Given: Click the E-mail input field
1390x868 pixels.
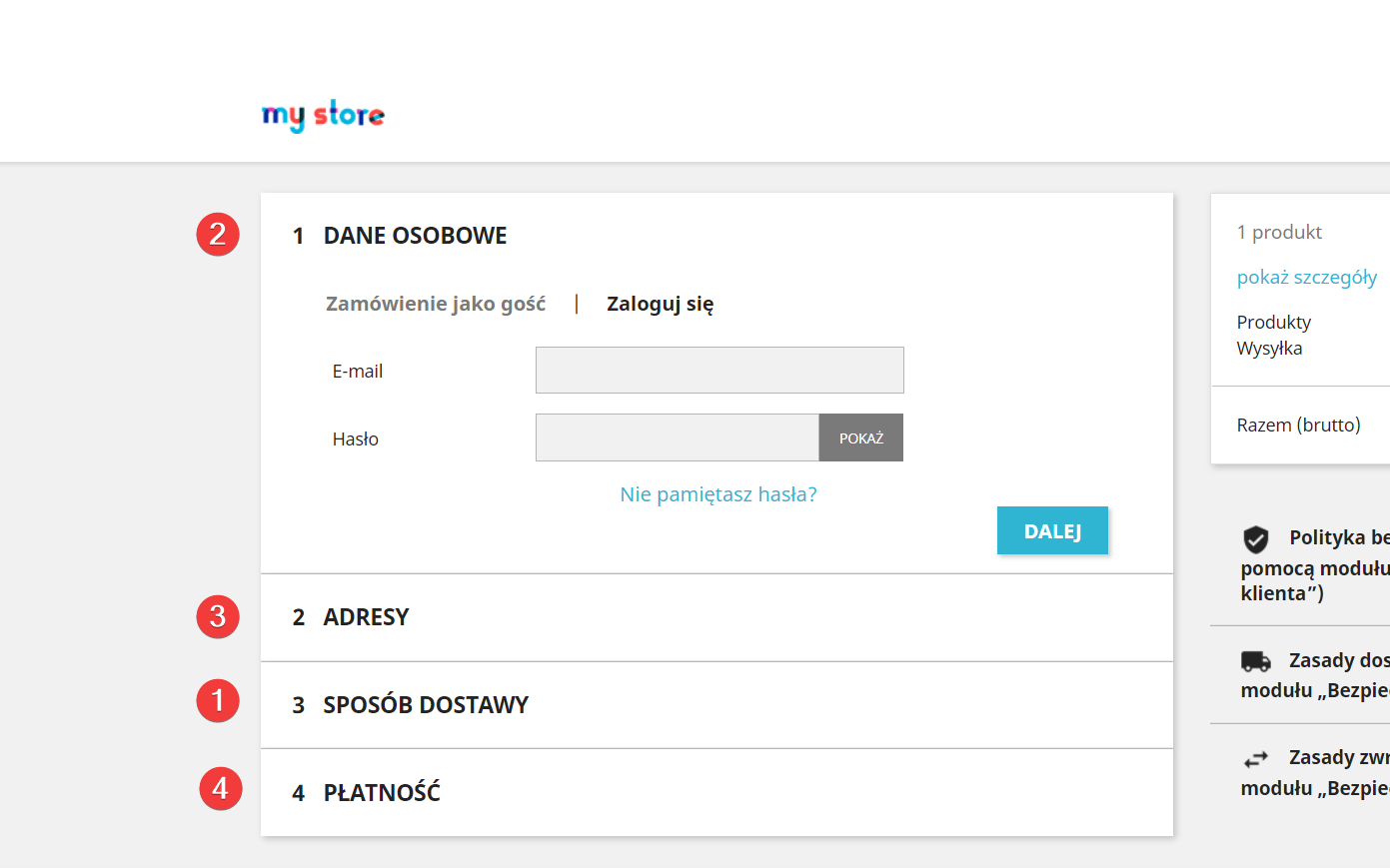Looking at the screenshot, I should pos(719,371).
